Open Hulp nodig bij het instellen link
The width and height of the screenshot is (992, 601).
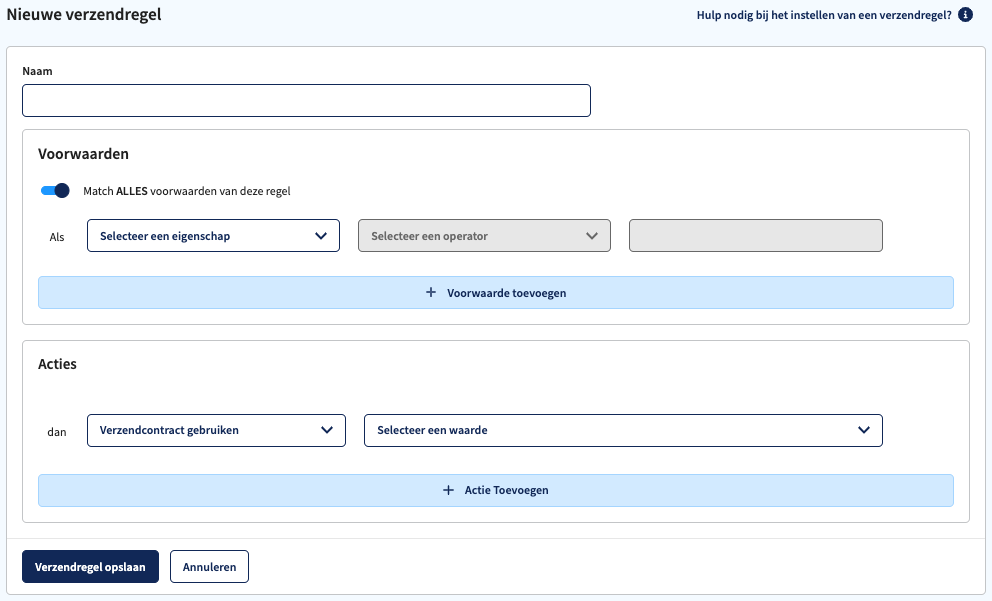tap(824, 15)
